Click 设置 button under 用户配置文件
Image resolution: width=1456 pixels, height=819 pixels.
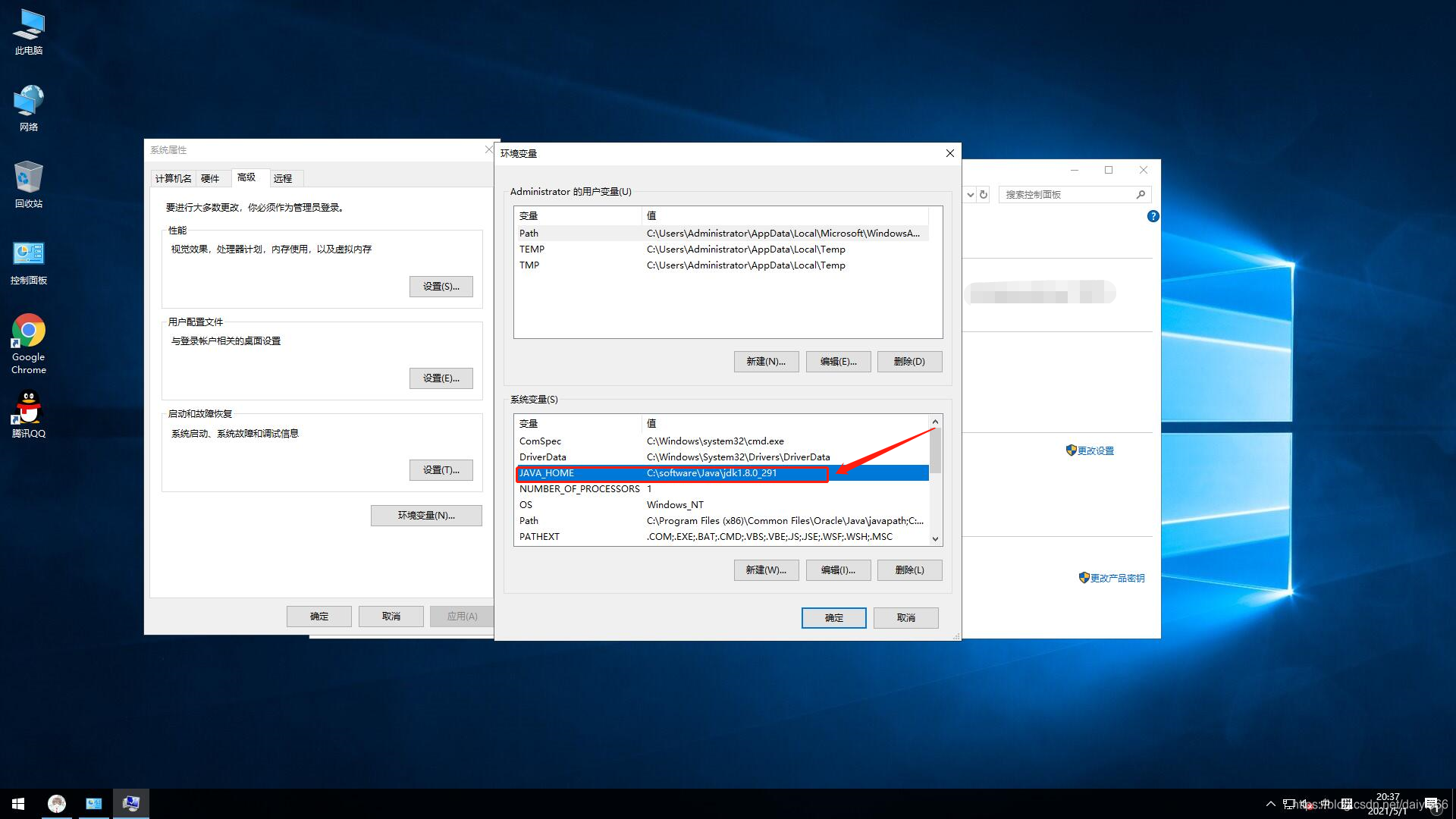pyautogui.click(x=440, y=378)
